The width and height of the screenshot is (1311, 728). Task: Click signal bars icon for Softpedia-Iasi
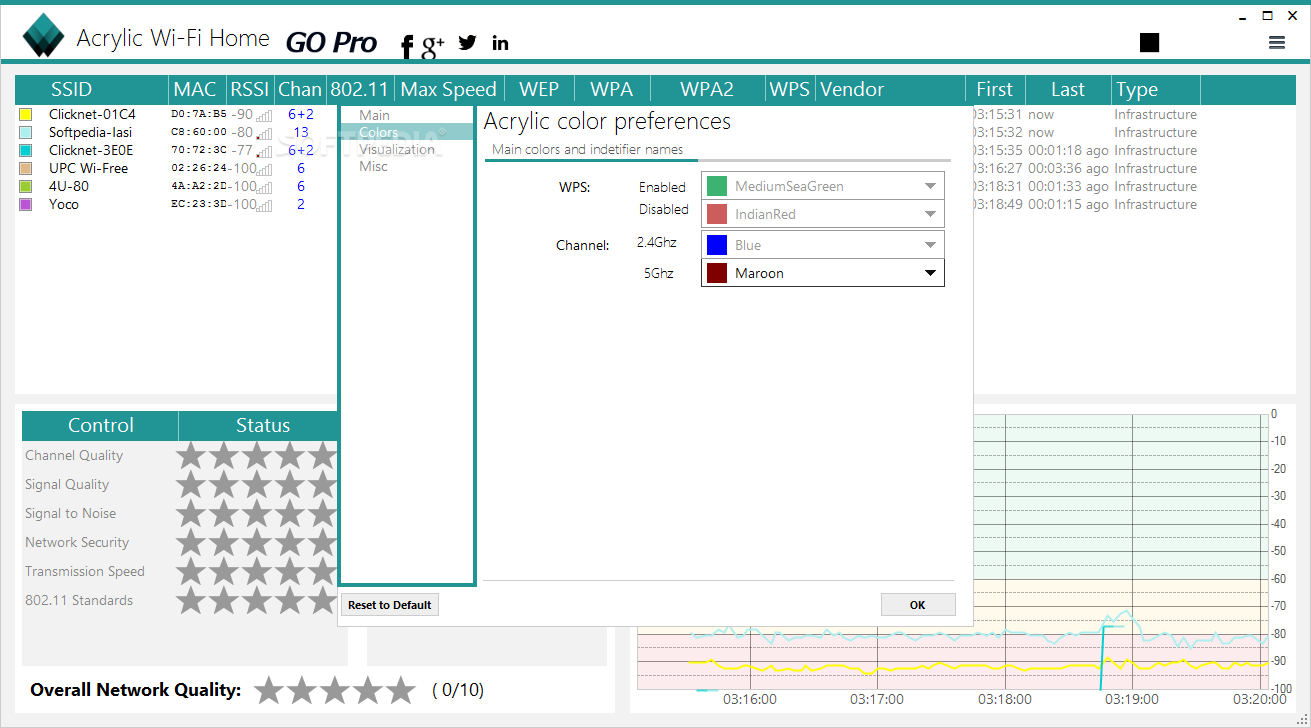coord(265,133)
